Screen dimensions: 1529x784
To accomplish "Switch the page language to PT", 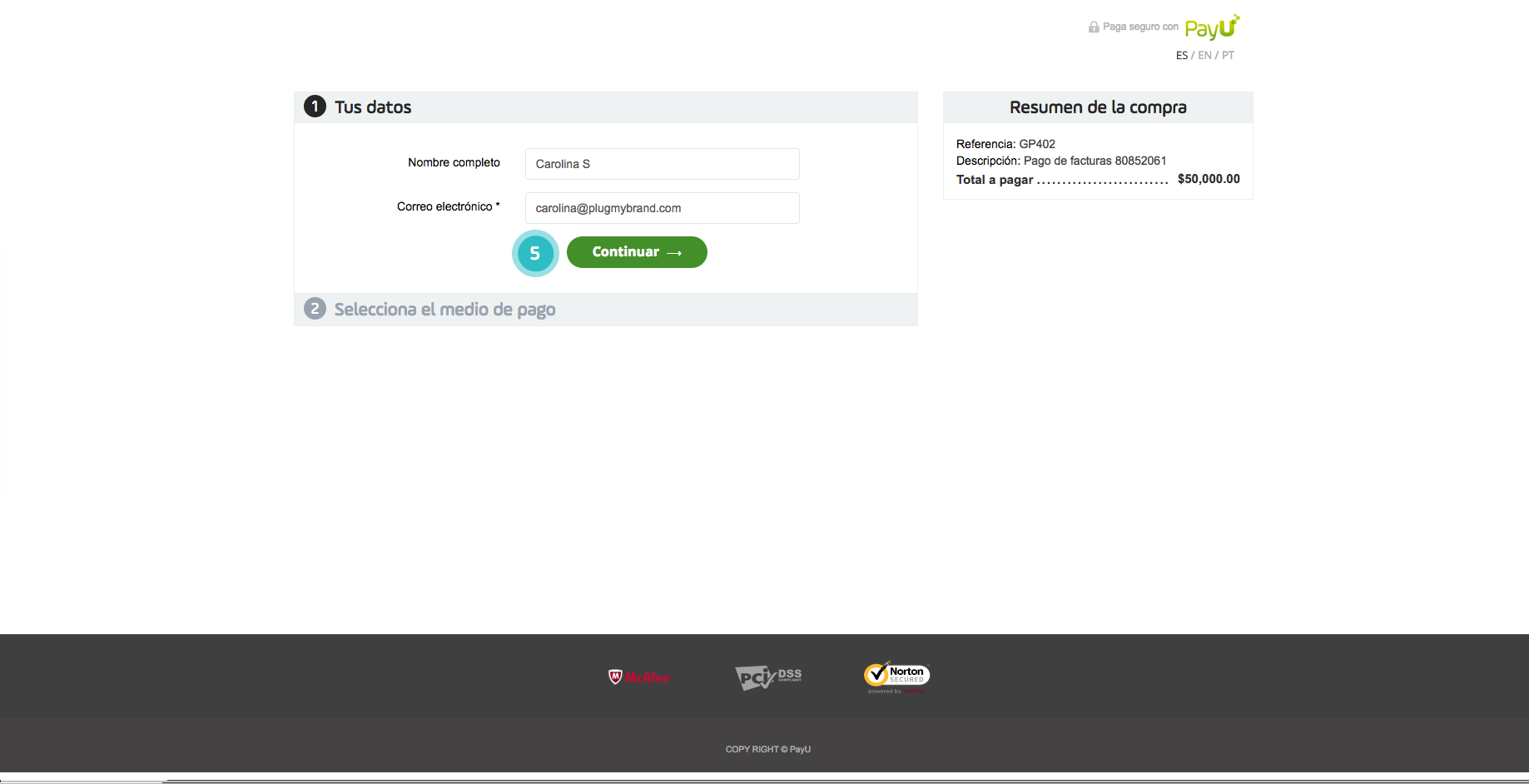I will [x=1228, y=55].
